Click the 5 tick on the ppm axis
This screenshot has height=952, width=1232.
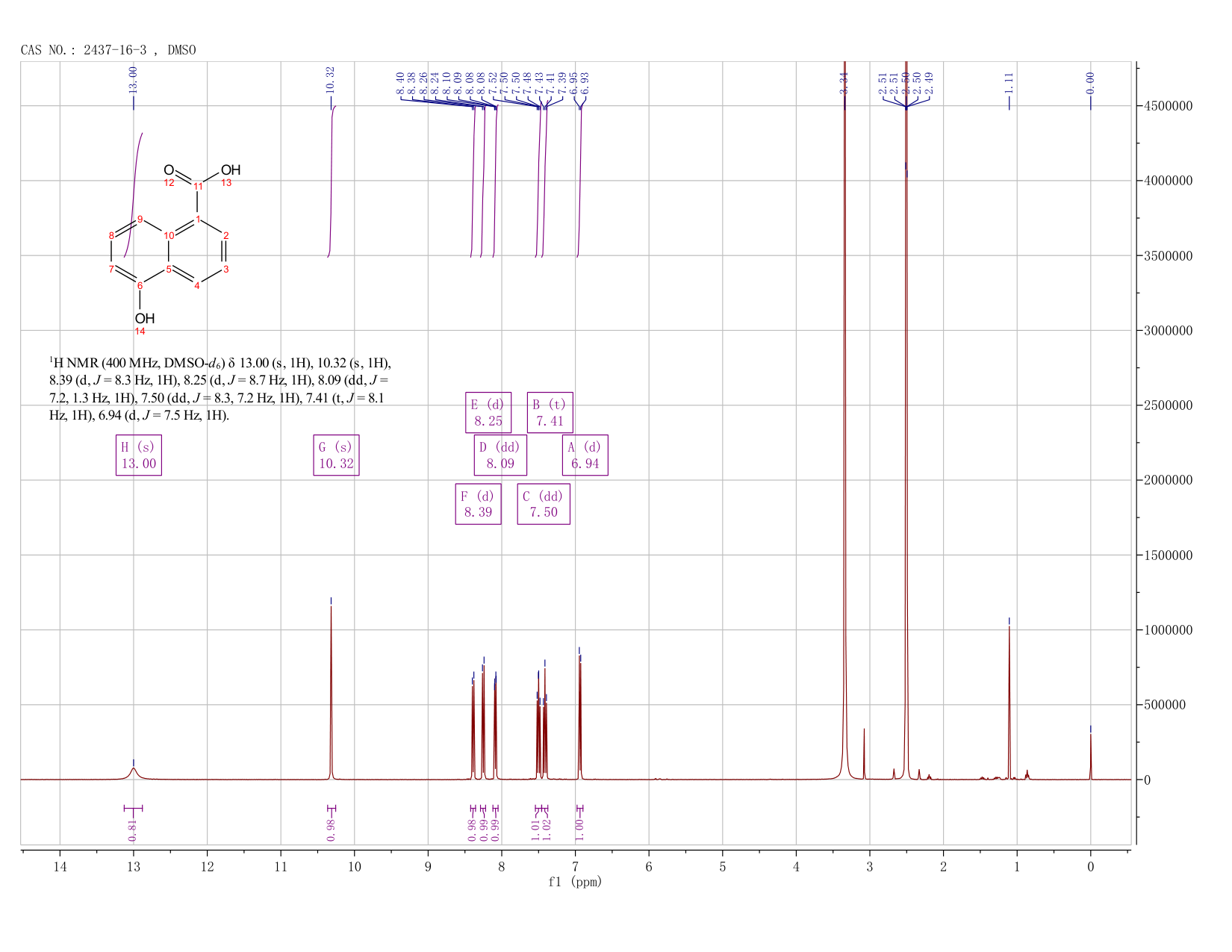click(723, 867)
